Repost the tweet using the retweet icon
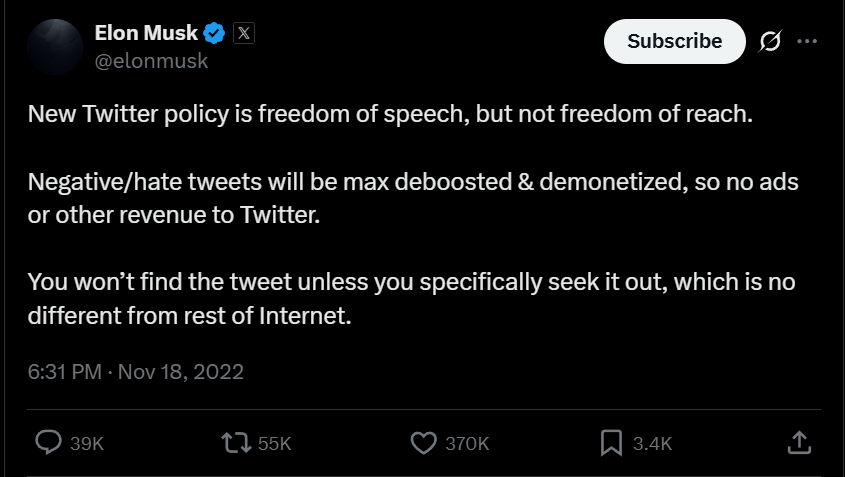 [236, 443]
